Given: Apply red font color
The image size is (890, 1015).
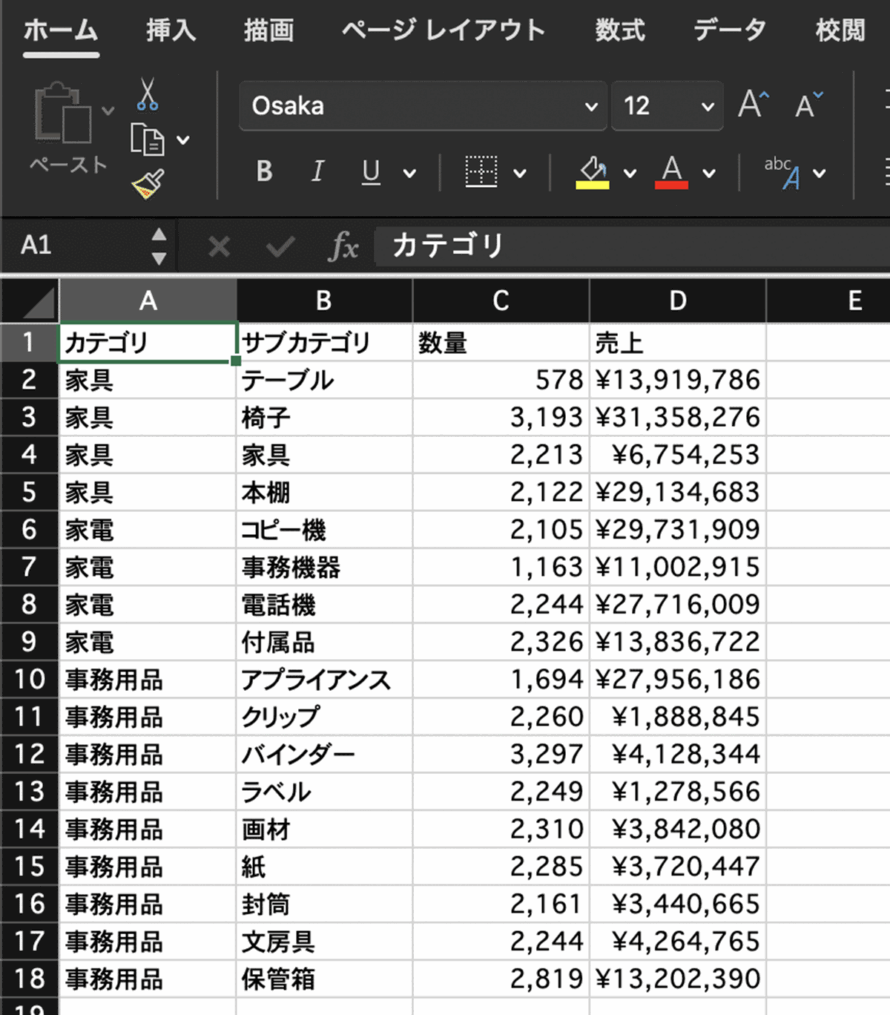Looking at the screenshot, I should (671, 173).
